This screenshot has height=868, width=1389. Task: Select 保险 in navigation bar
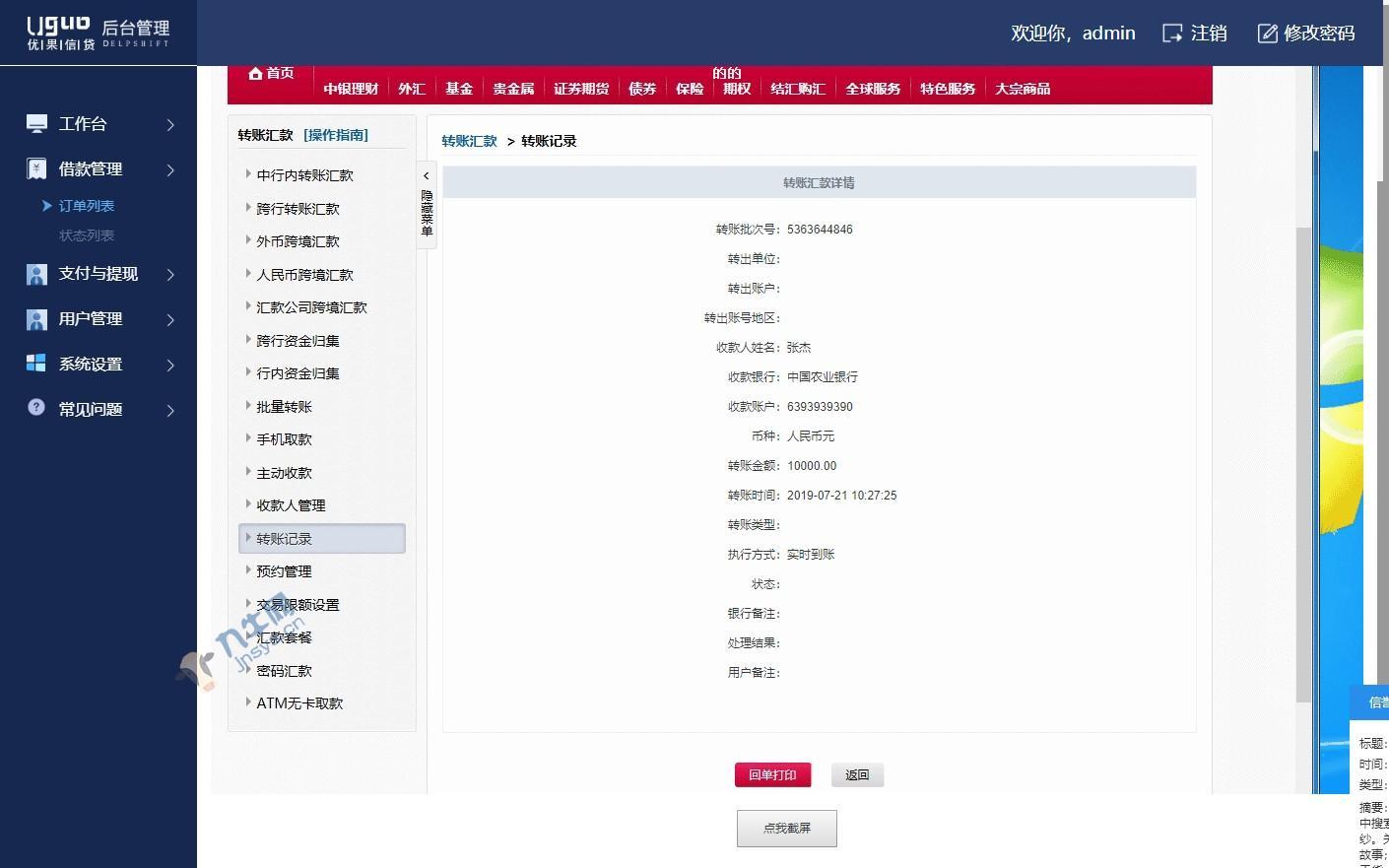(690, 89)
